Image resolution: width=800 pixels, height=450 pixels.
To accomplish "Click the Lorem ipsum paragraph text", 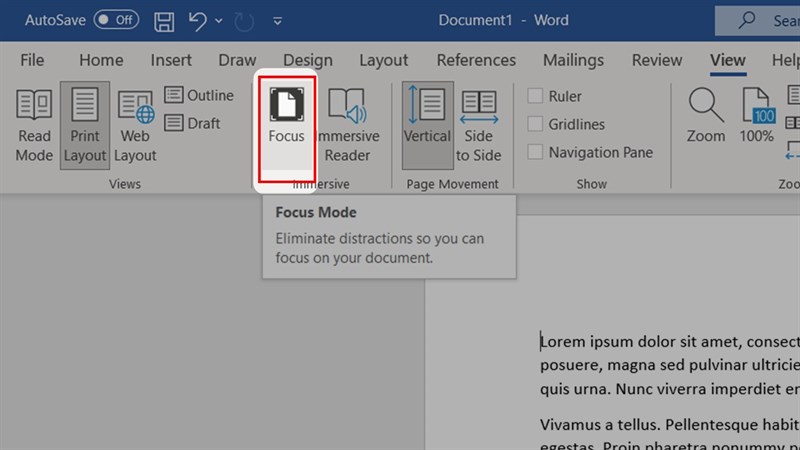I will click(x=670, y=365).
